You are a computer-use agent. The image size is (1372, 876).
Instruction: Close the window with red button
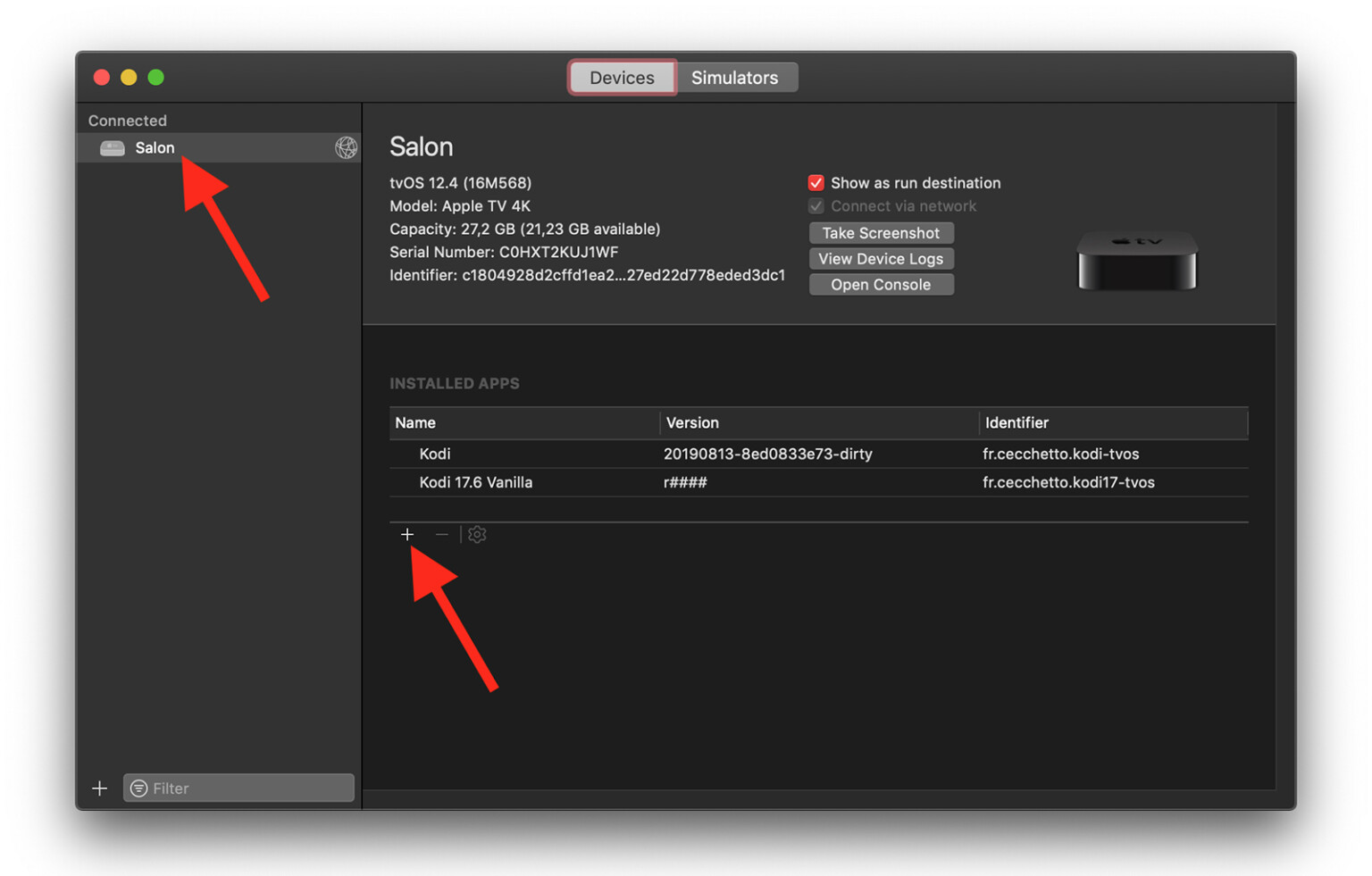point(102,78)
